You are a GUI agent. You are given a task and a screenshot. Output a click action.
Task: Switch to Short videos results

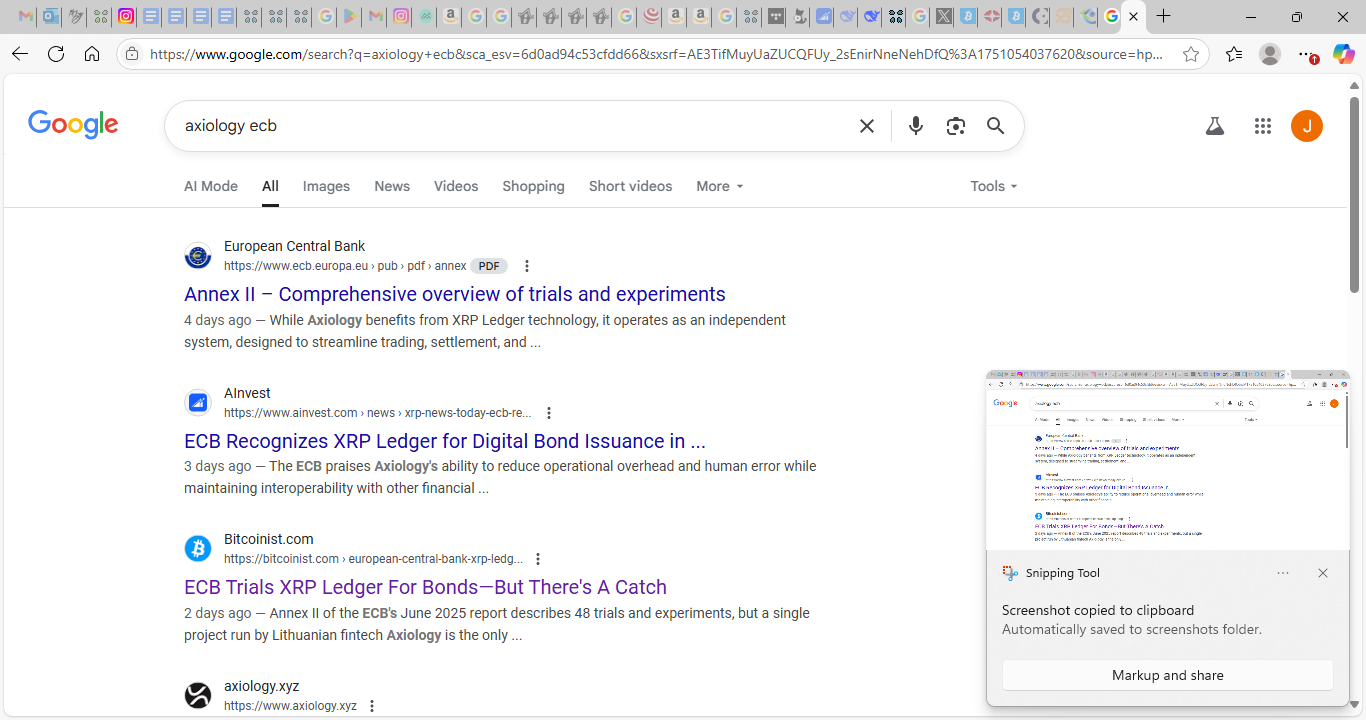click(630, 186)
